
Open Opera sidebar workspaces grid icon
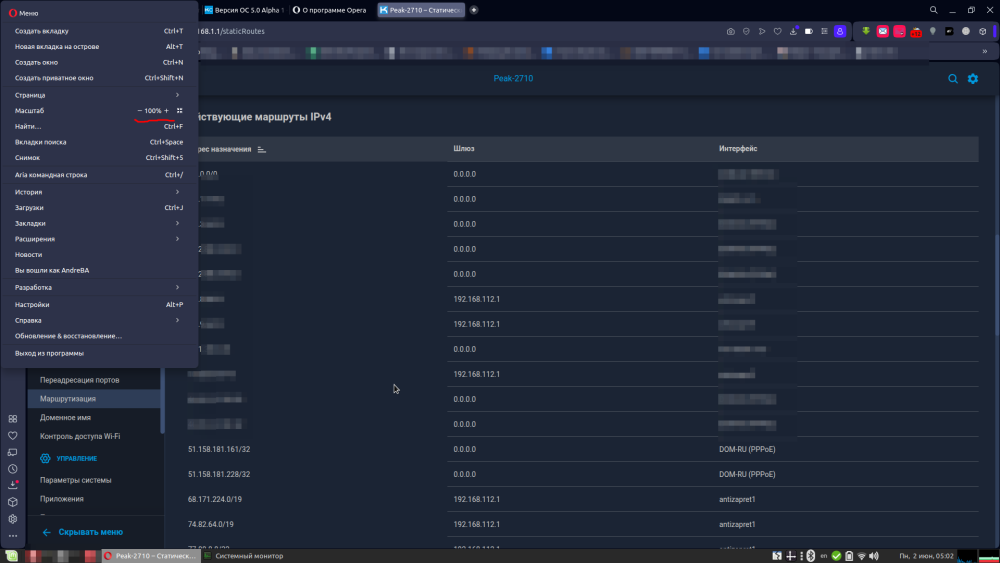tap(13, 419)
